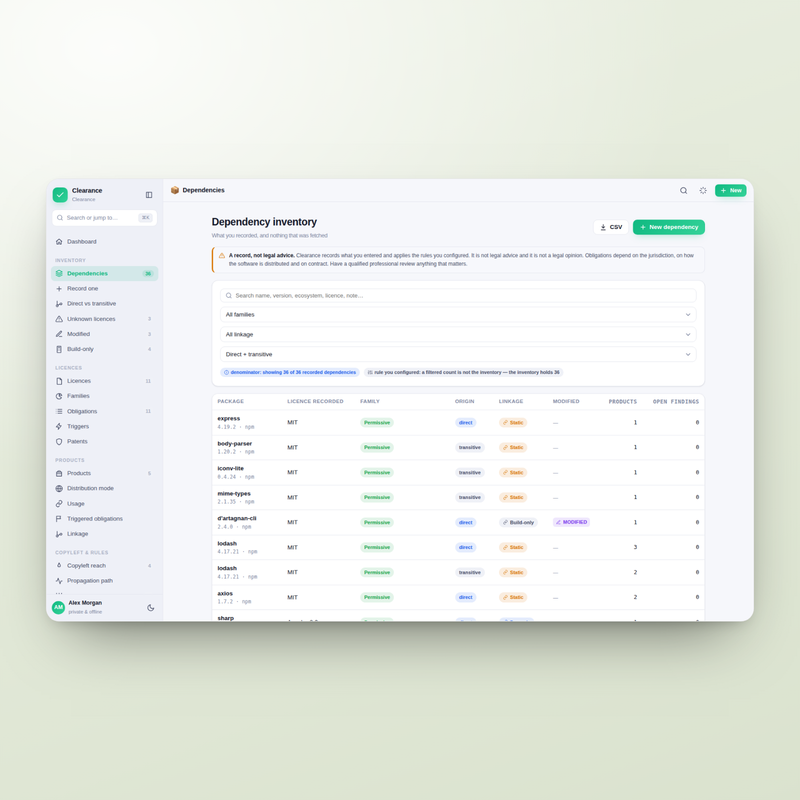Viewport: 800px width, 800px height.
Task: Open the d'artagnan-cli package row
Action: click(458, 522)
